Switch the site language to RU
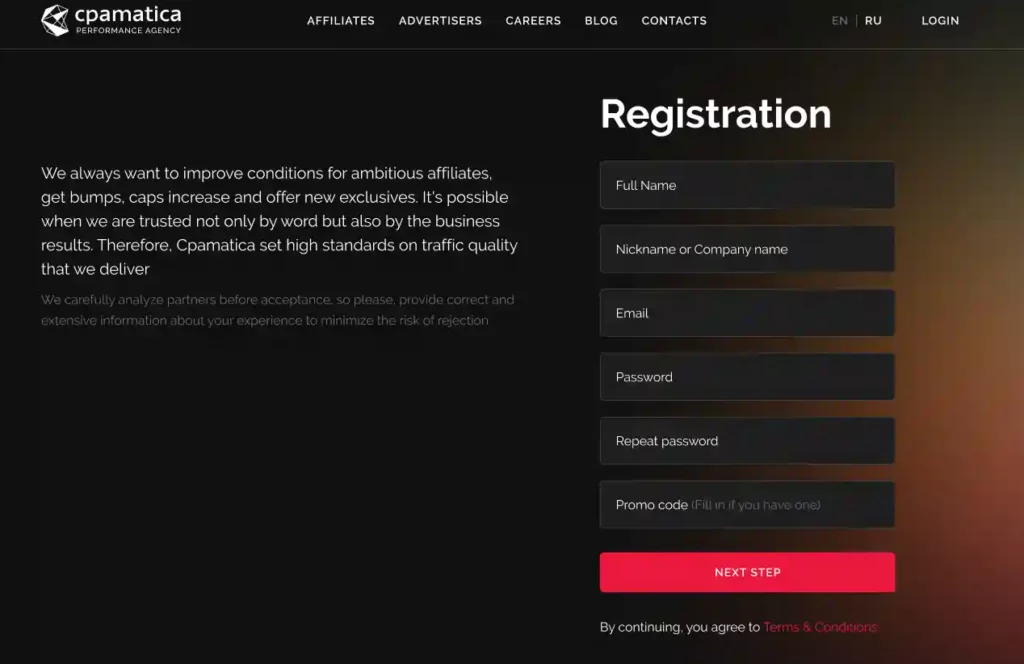This screenshot has height=664, width=1024. 873,20
